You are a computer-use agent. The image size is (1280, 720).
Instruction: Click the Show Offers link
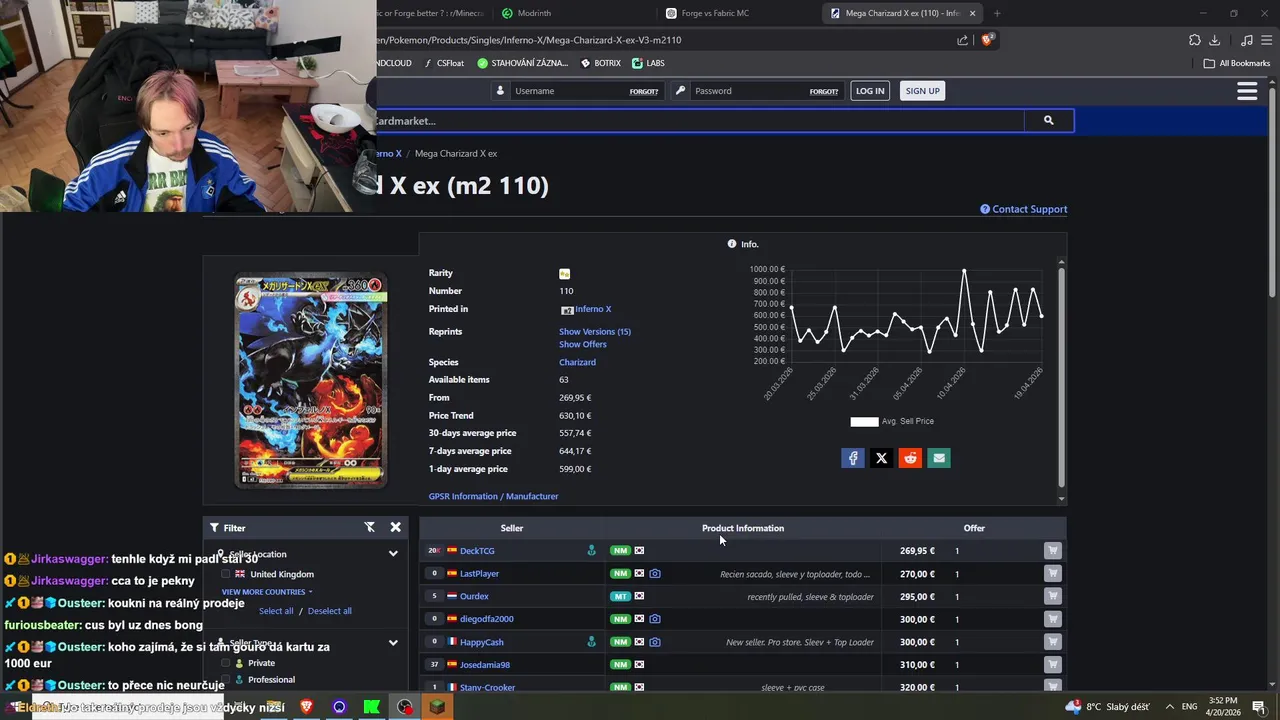click(x=583, y=344)
